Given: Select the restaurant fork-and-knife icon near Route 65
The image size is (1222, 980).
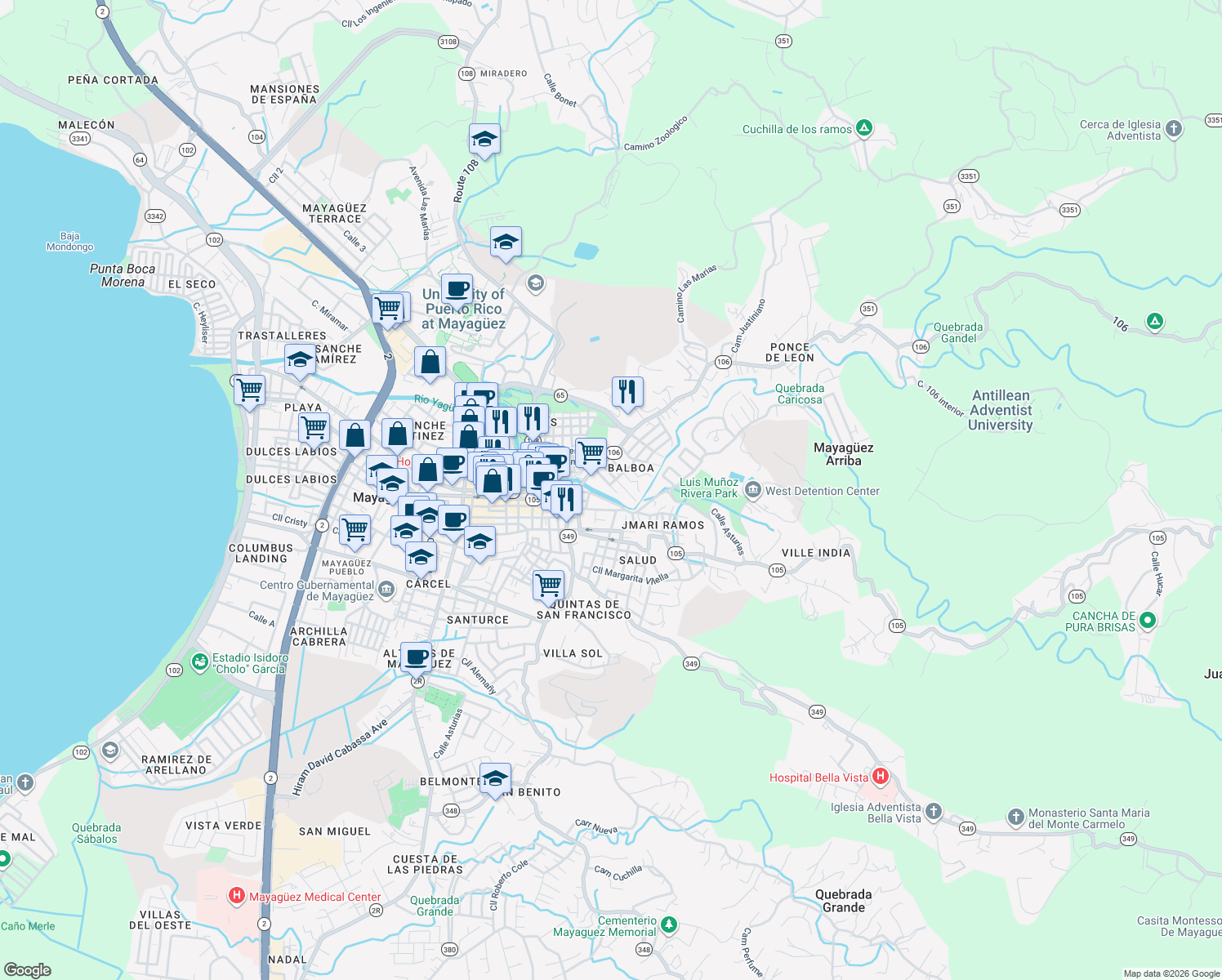Looking at the screenshot, I should (629, 390).
